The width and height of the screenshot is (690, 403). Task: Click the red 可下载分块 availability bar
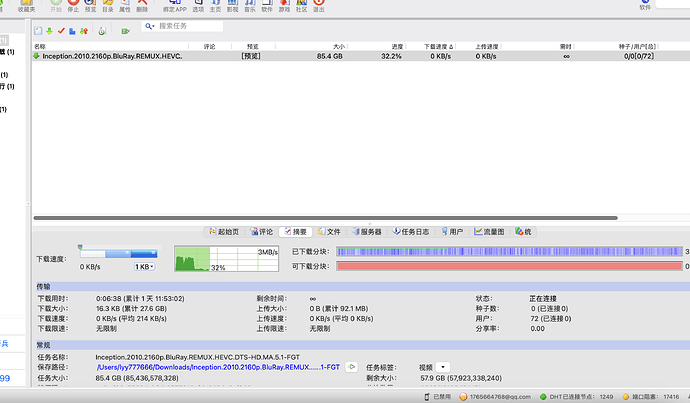[510, 266]
